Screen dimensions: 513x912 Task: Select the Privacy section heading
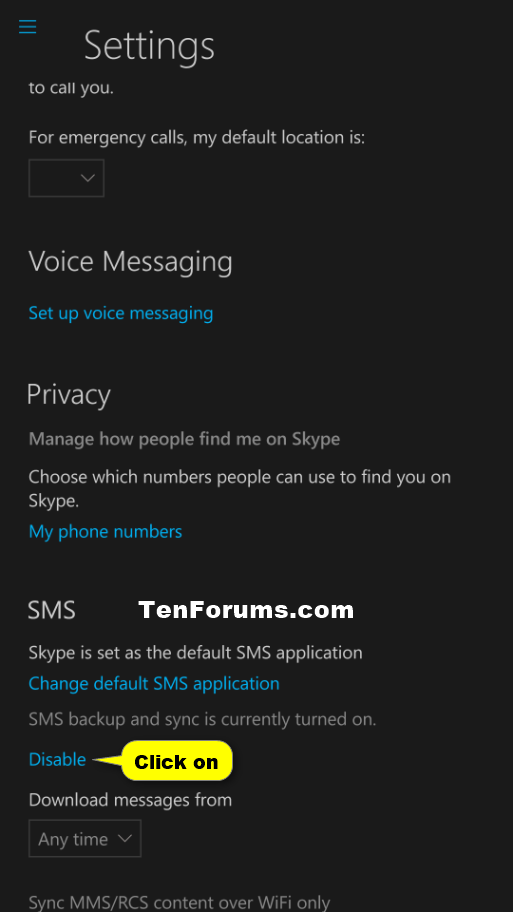69,395
